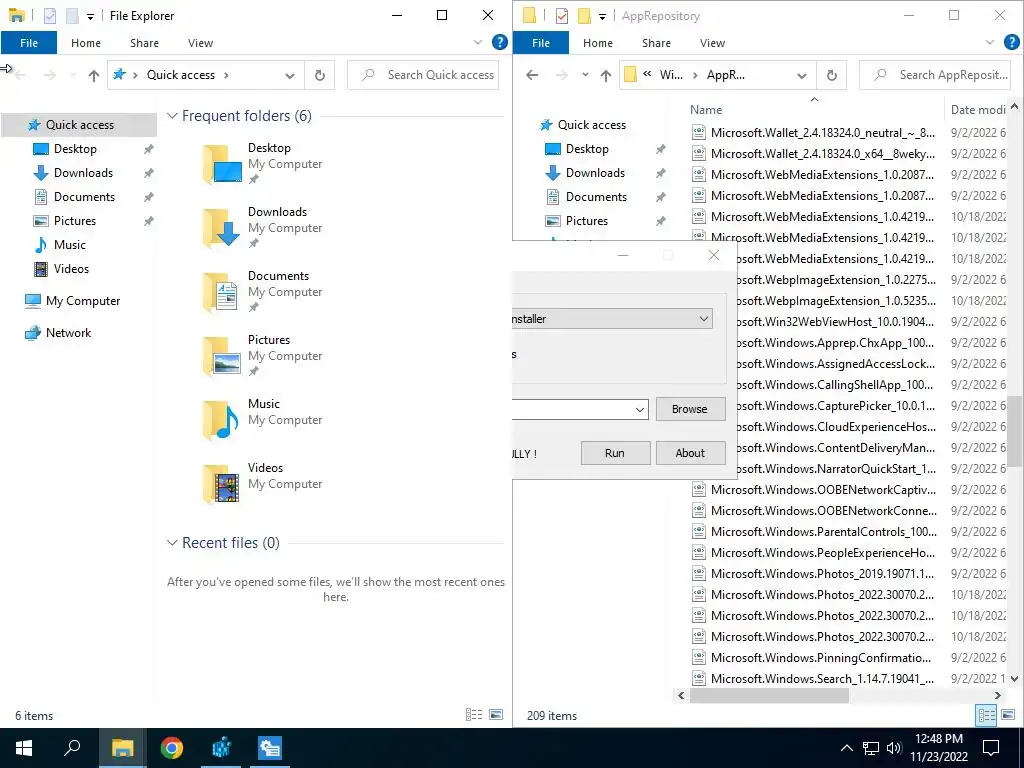Select Downloads in AppRepository navigation pane

[595, 173]
